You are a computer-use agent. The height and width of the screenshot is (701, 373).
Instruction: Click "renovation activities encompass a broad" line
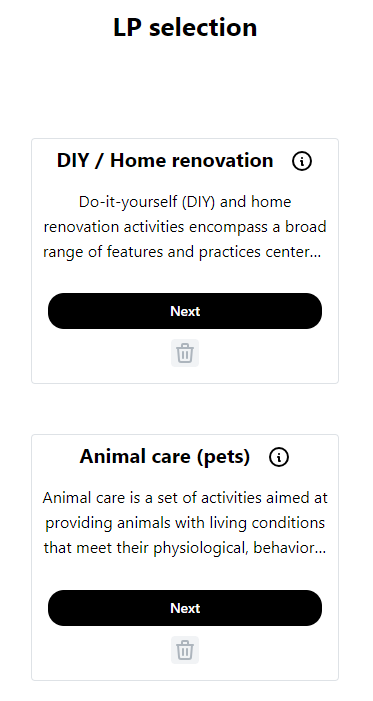coord(185,227)
